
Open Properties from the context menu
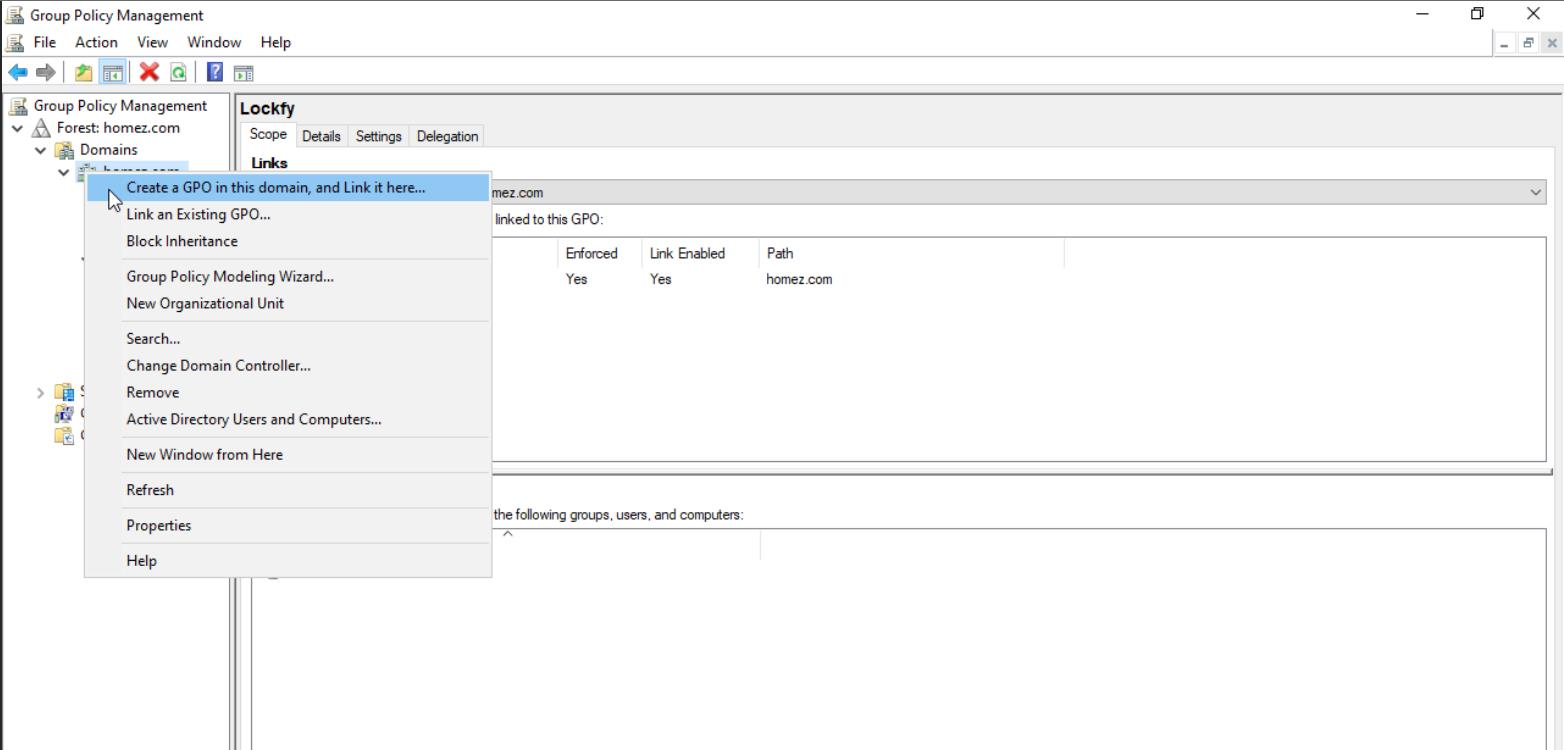[x=288, y=525]
